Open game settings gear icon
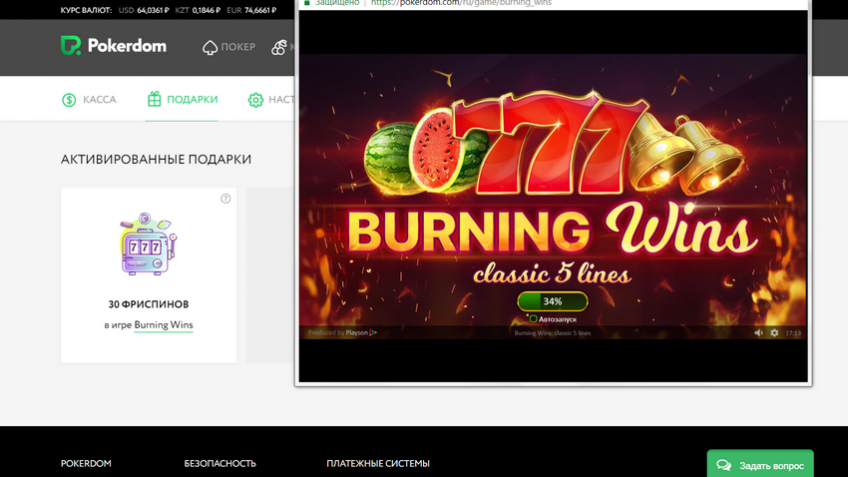This screenshot has width=848, height=477. point(774,333)
